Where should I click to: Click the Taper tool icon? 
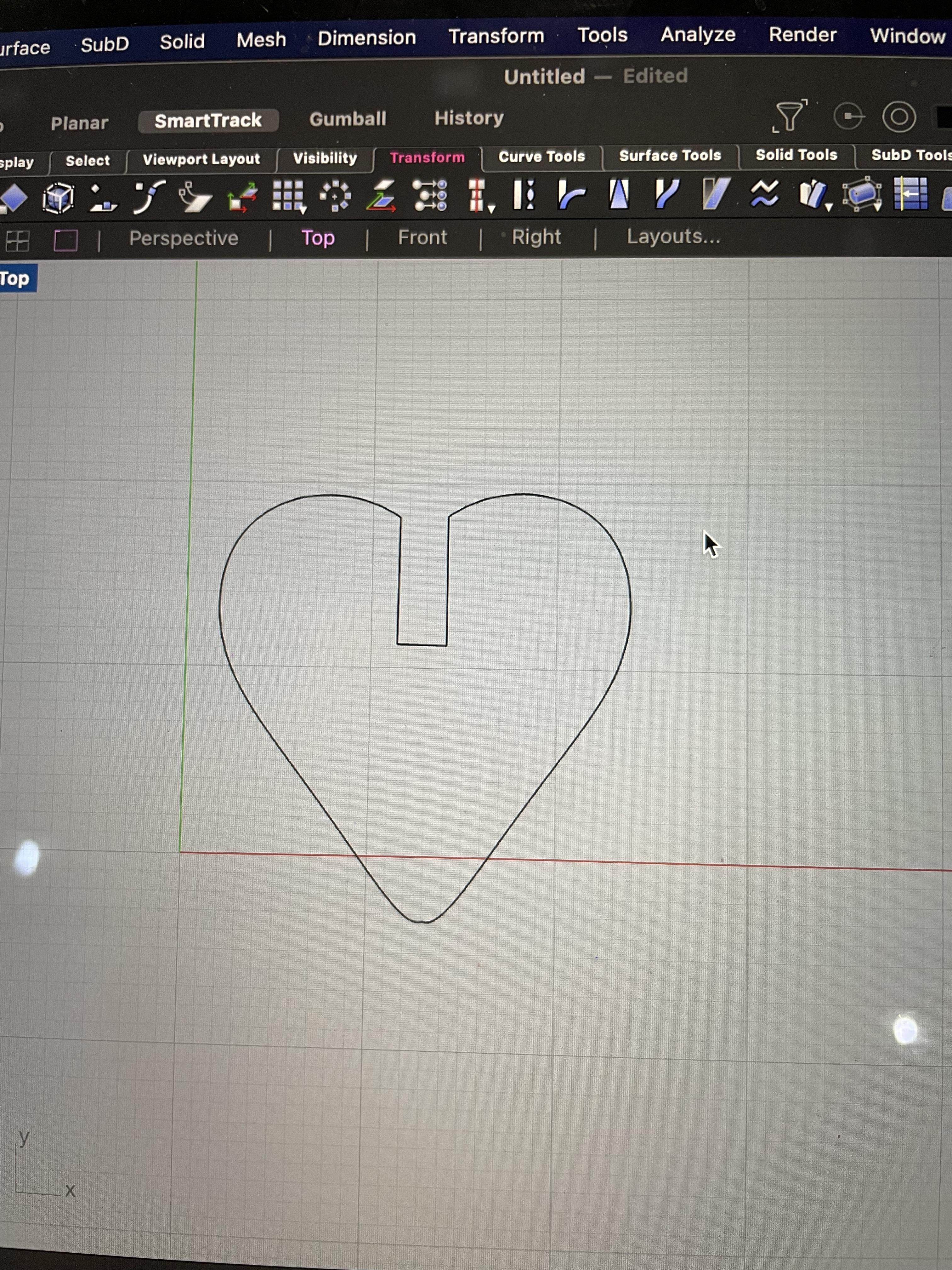[x=619, y=194]
